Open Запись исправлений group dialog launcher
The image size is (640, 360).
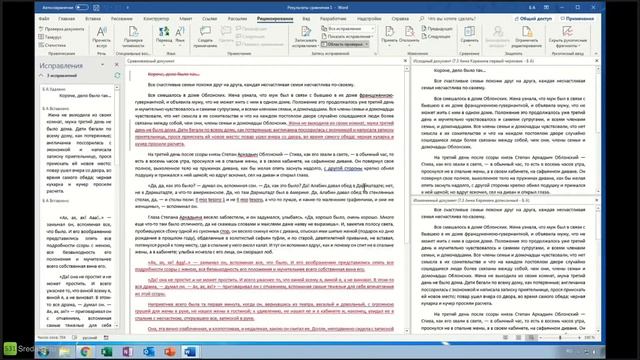point(376,53)
